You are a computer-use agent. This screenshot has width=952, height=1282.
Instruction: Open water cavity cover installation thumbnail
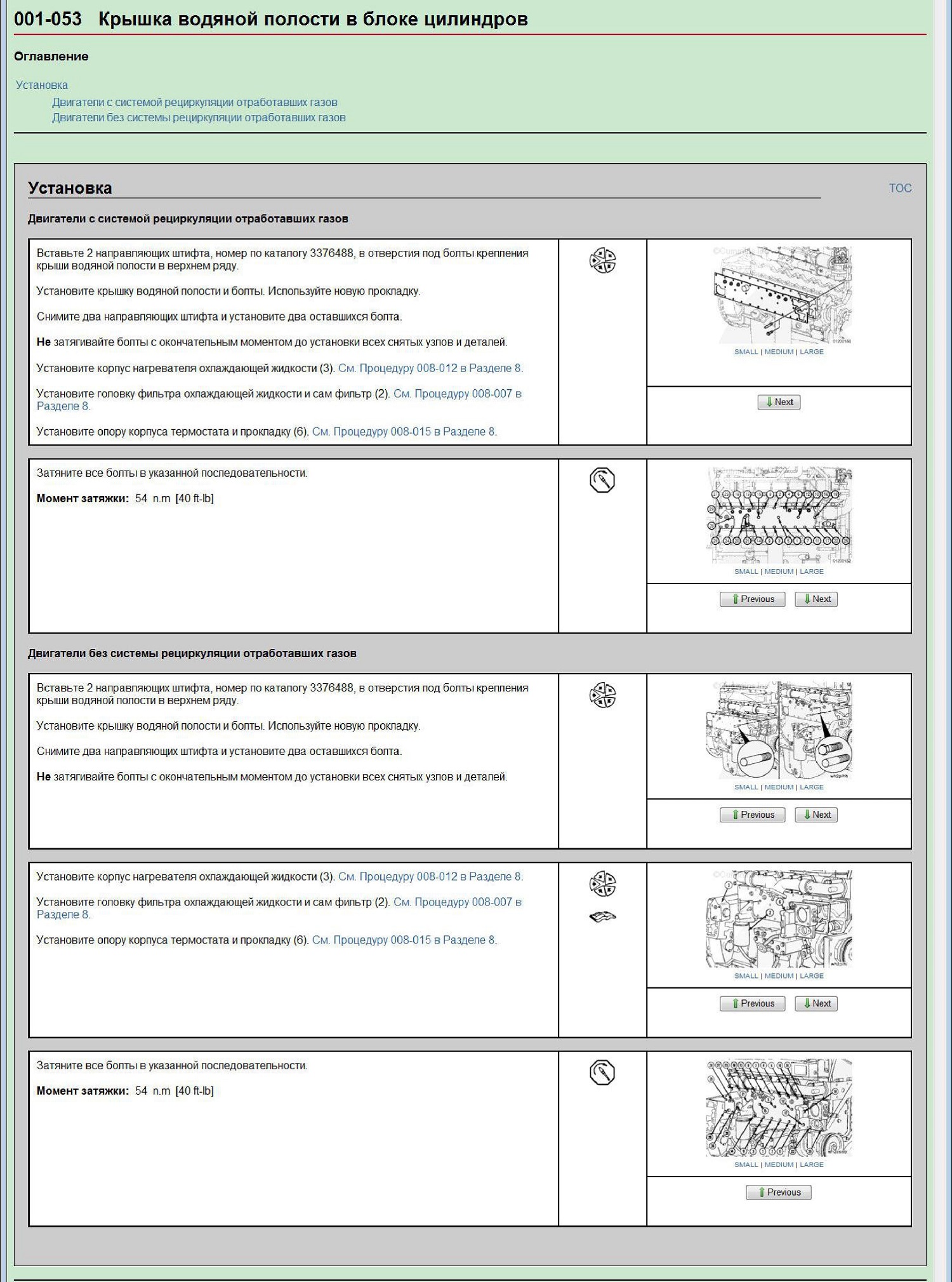tap(779, 295)
